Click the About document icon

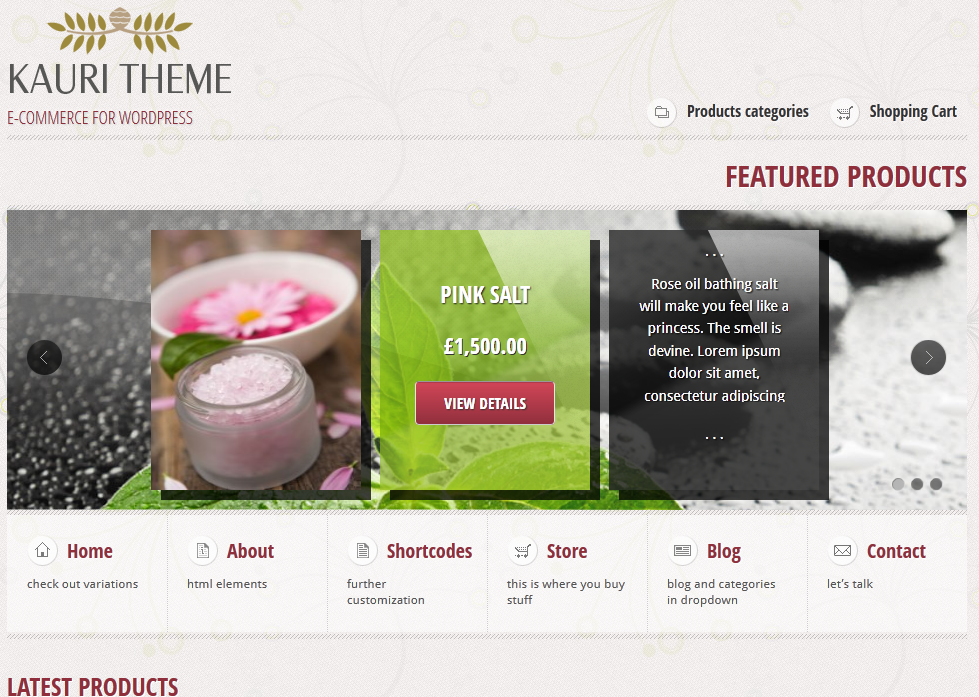pos(202,551)
